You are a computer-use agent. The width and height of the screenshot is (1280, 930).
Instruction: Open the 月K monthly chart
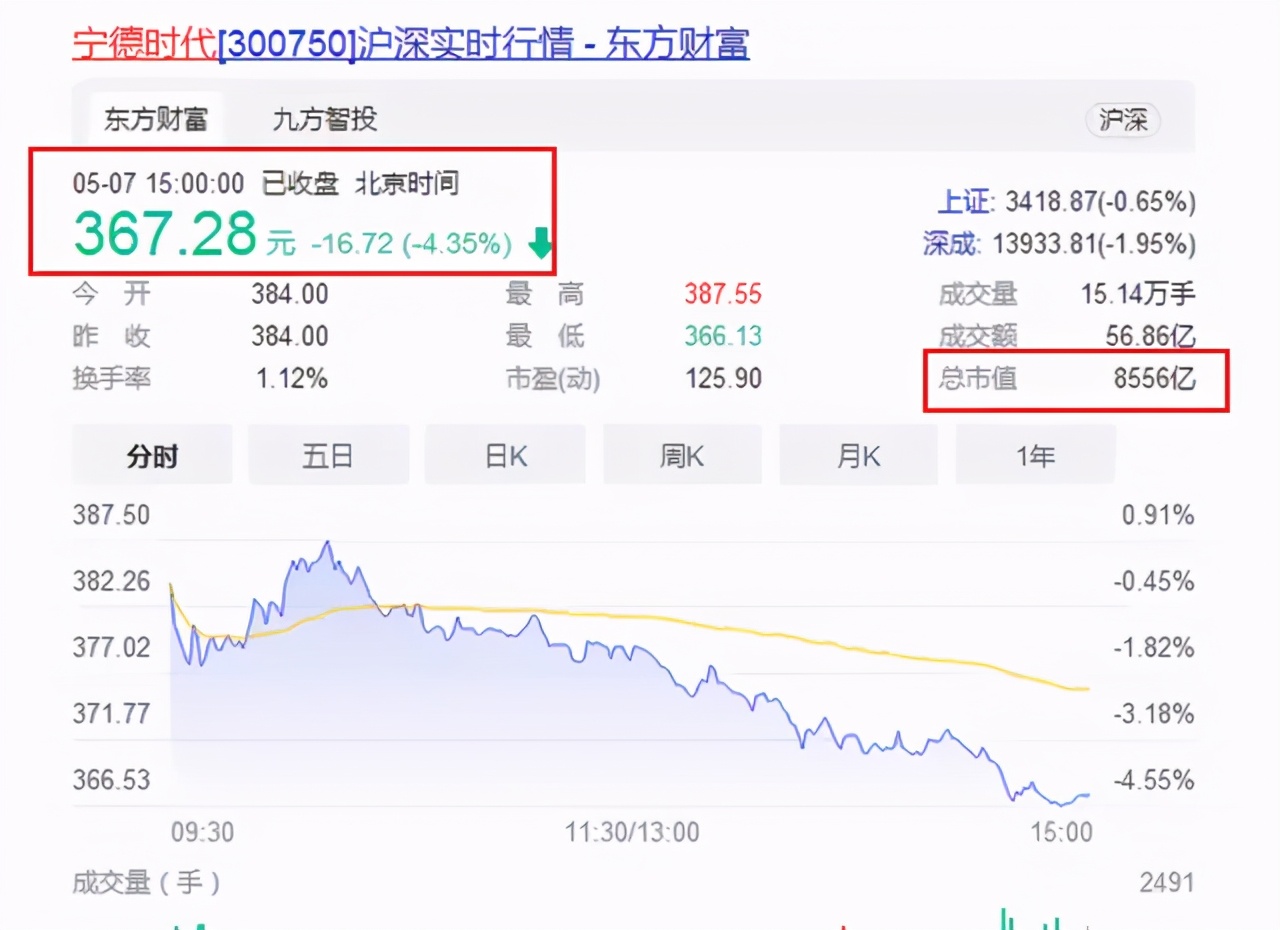tap(858, 455)
